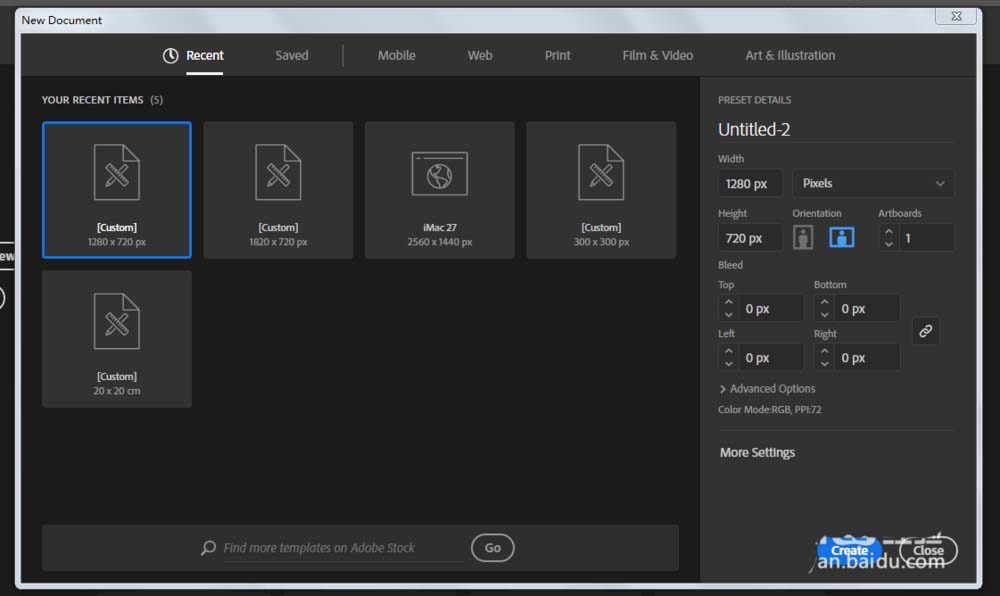Open the Art & Illustration tab
The height and width of the screenshot is (596, 1000).
coord(790,56)
